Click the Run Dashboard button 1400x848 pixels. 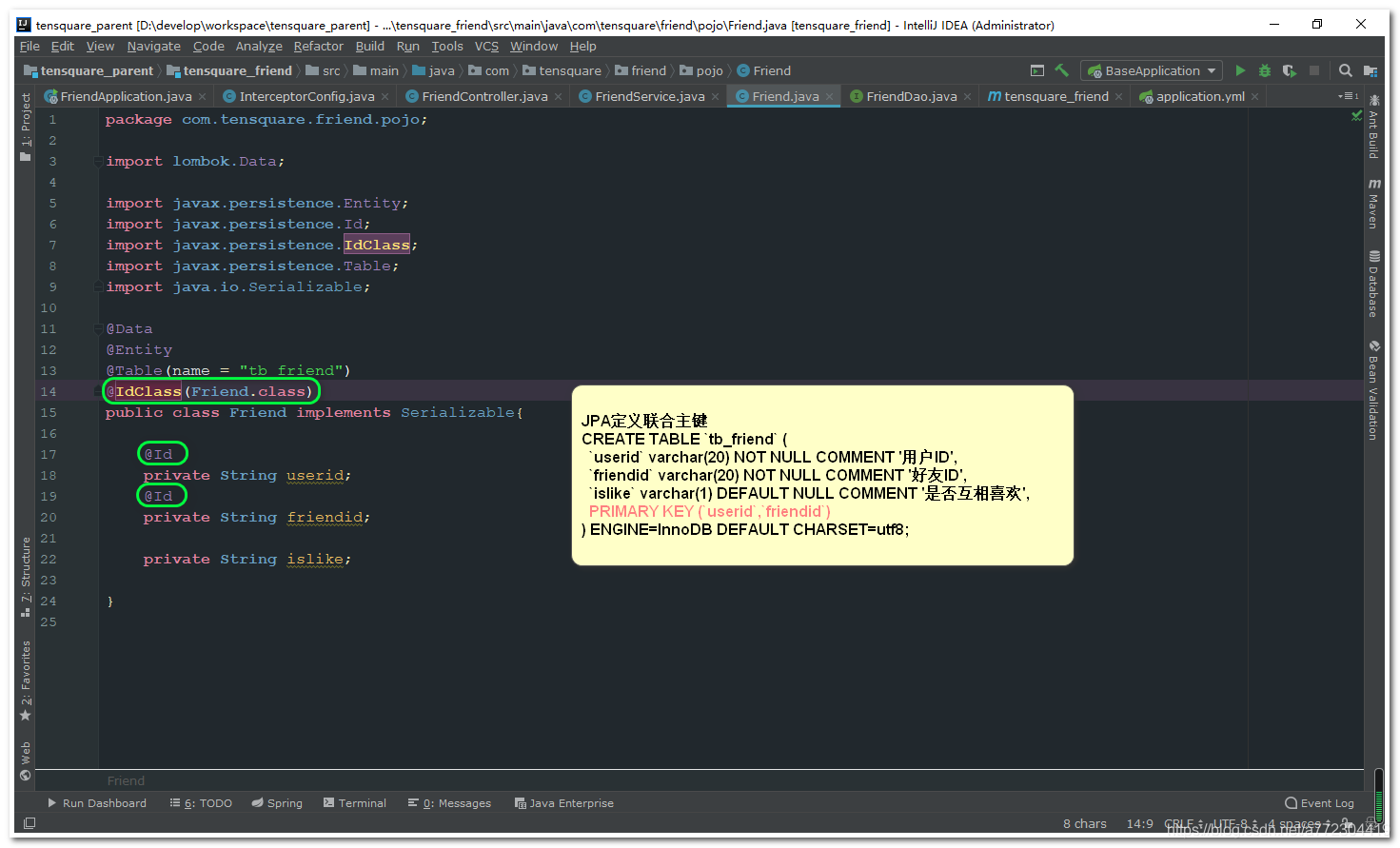pos(98,802)
